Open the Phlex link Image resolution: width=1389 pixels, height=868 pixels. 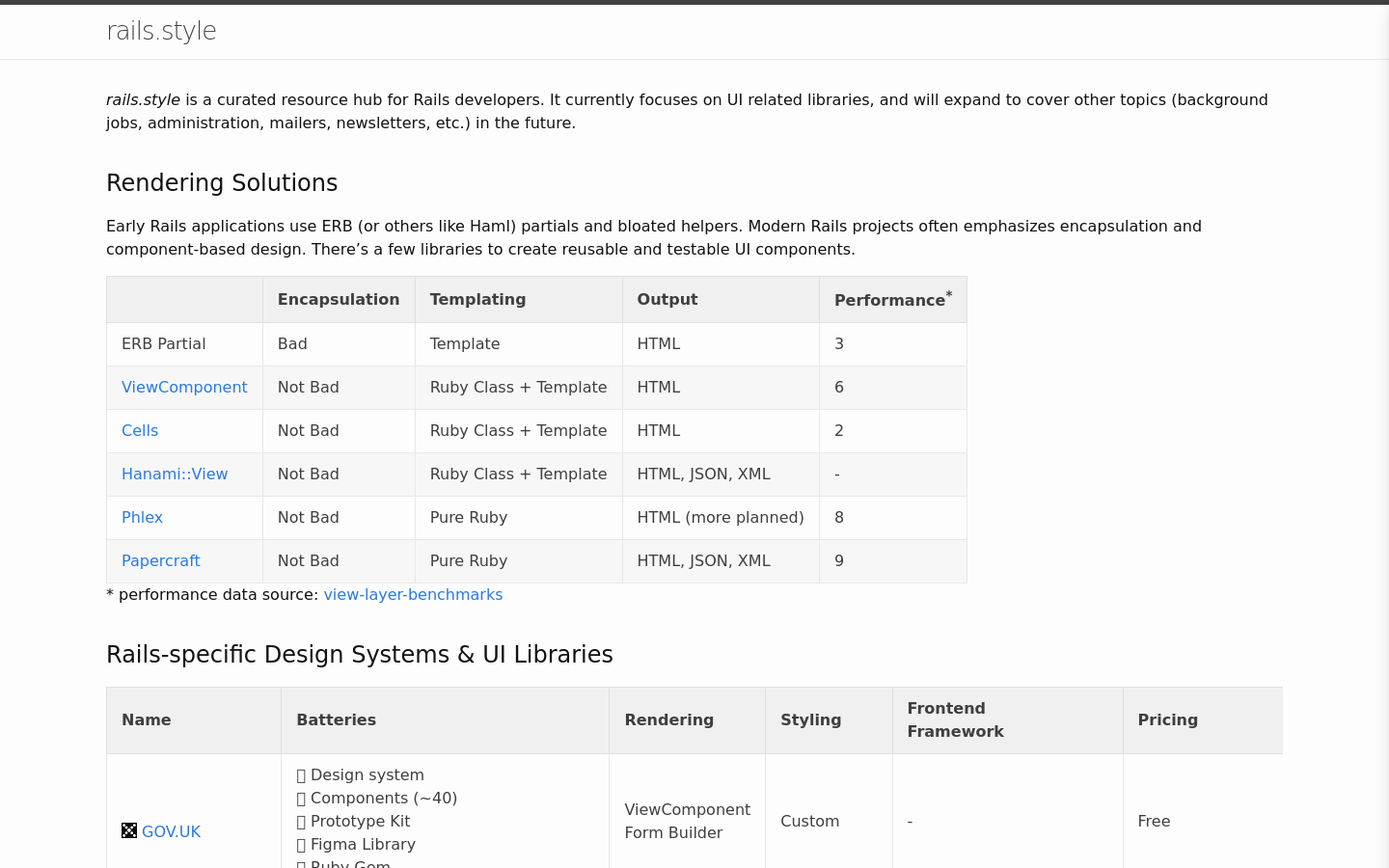pyautogui.click(x=142, y=517)
